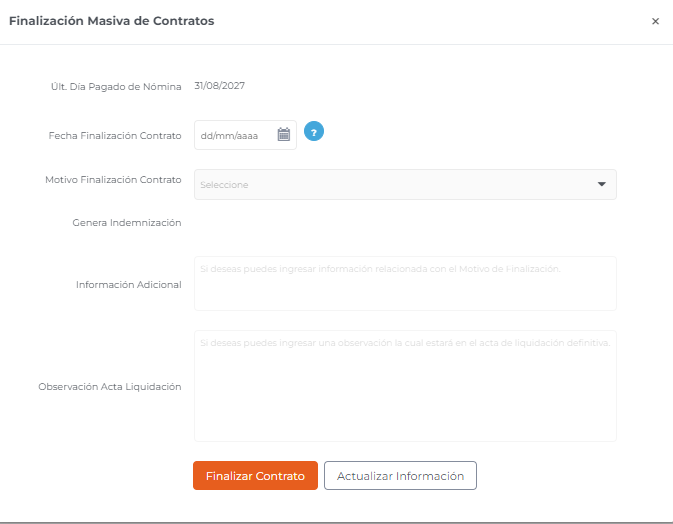This screenshot has width=673, height=524.
Task: Open the calendar picker icon
Action: (284, 134)
